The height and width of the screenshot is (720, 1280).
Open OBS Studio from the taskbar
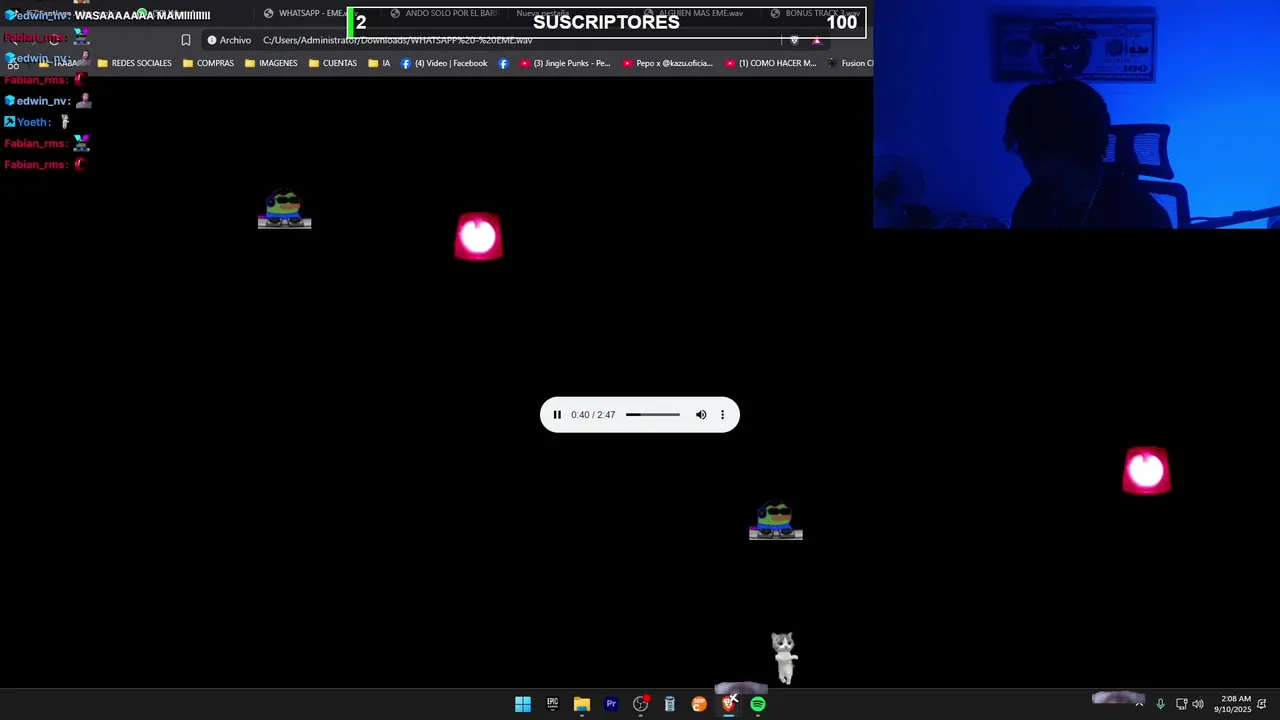(640, 704)
